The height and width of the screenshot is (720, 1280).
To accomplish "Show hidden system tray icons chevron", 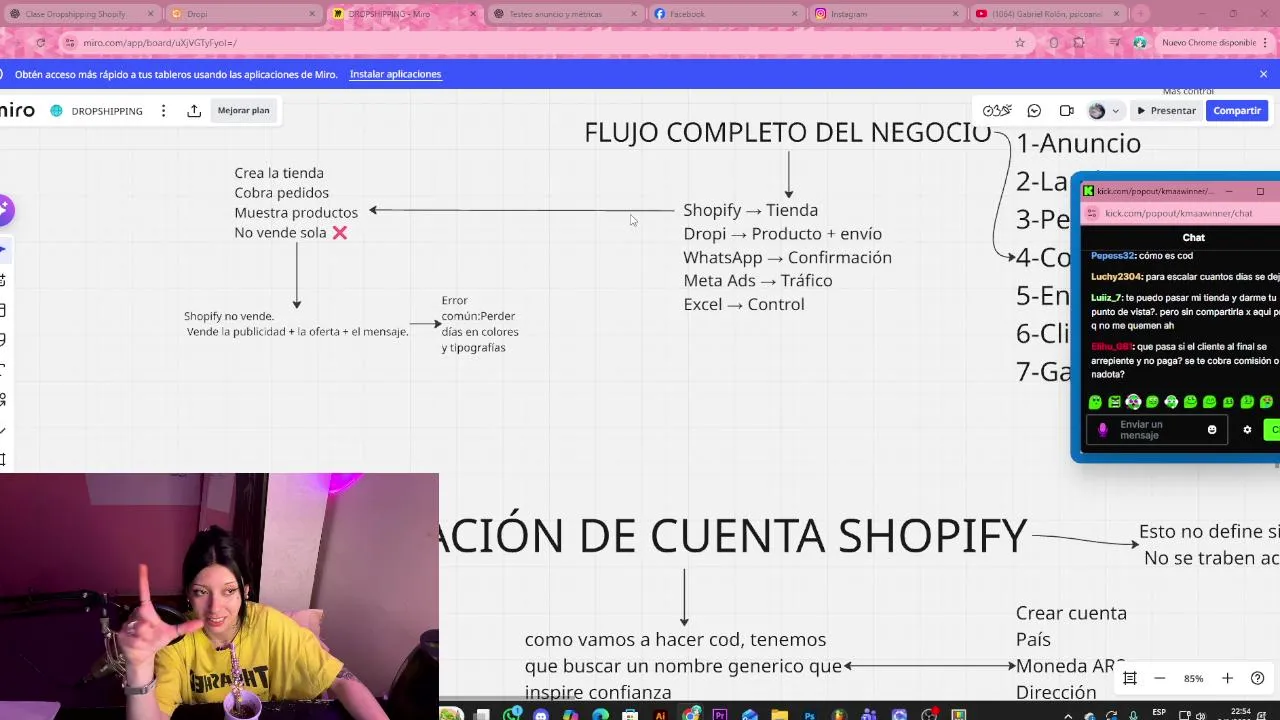I will click(1068, 716).
